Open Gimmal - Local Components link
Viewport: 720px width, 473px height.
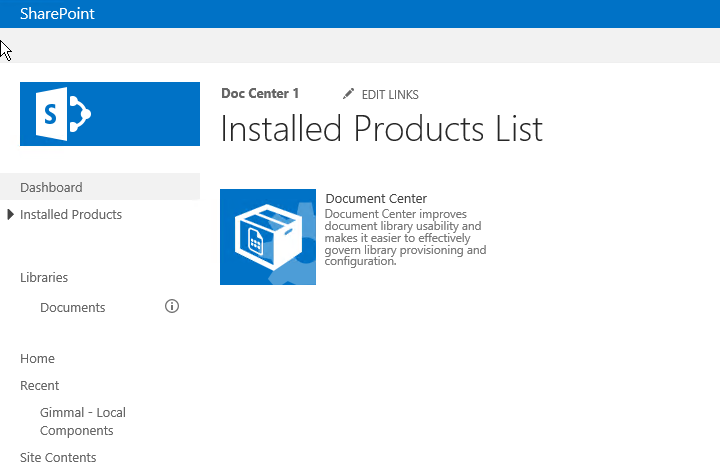[x=82, y=421]
